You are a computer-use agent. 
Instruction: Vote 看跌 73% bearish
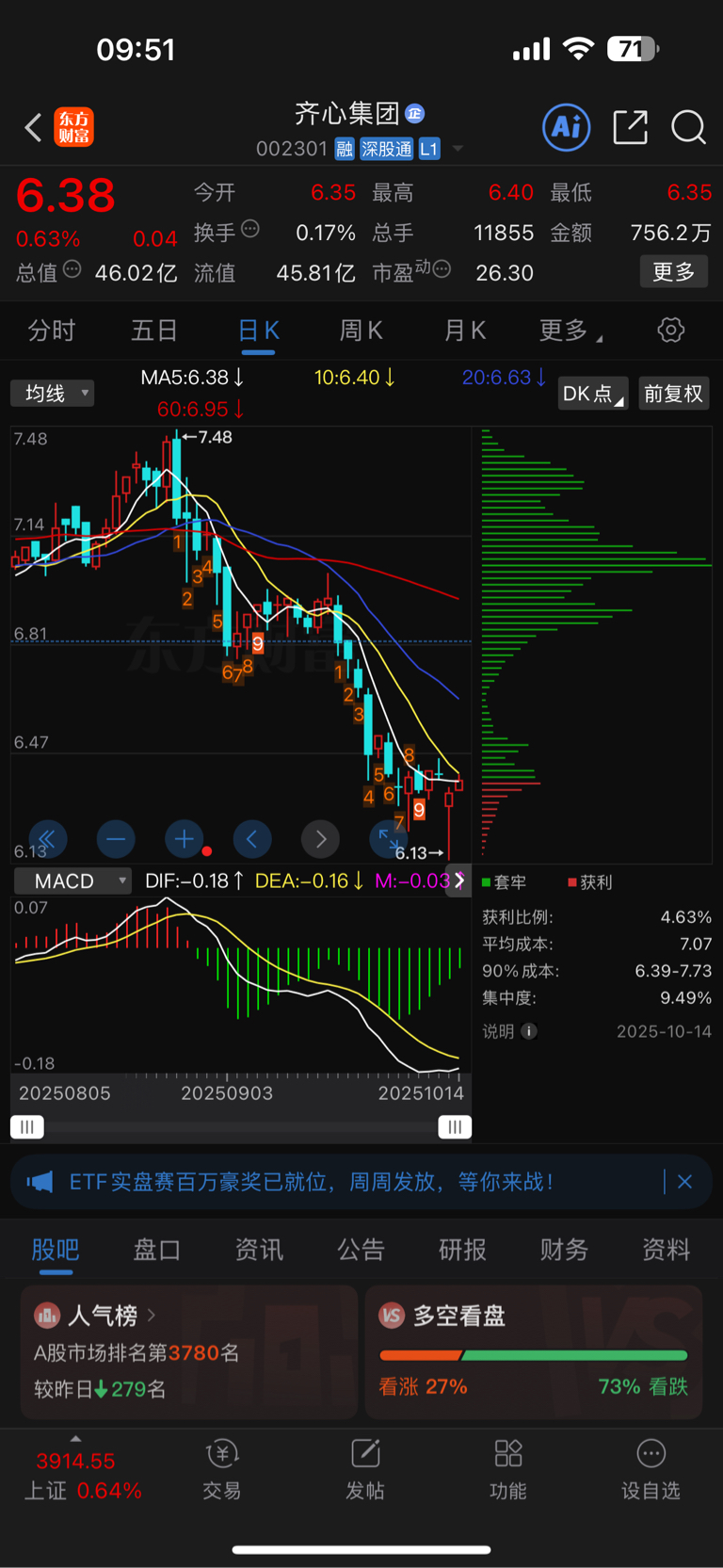643,1386
